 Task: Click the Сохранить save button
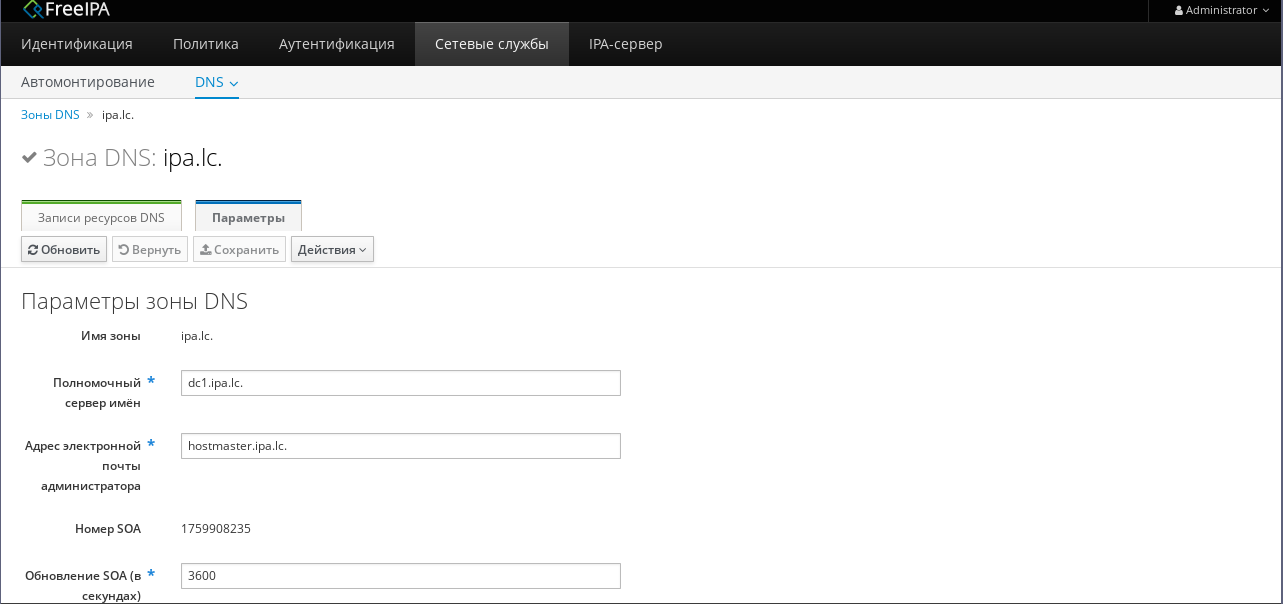pyautogui.click(x=239, y=249)
